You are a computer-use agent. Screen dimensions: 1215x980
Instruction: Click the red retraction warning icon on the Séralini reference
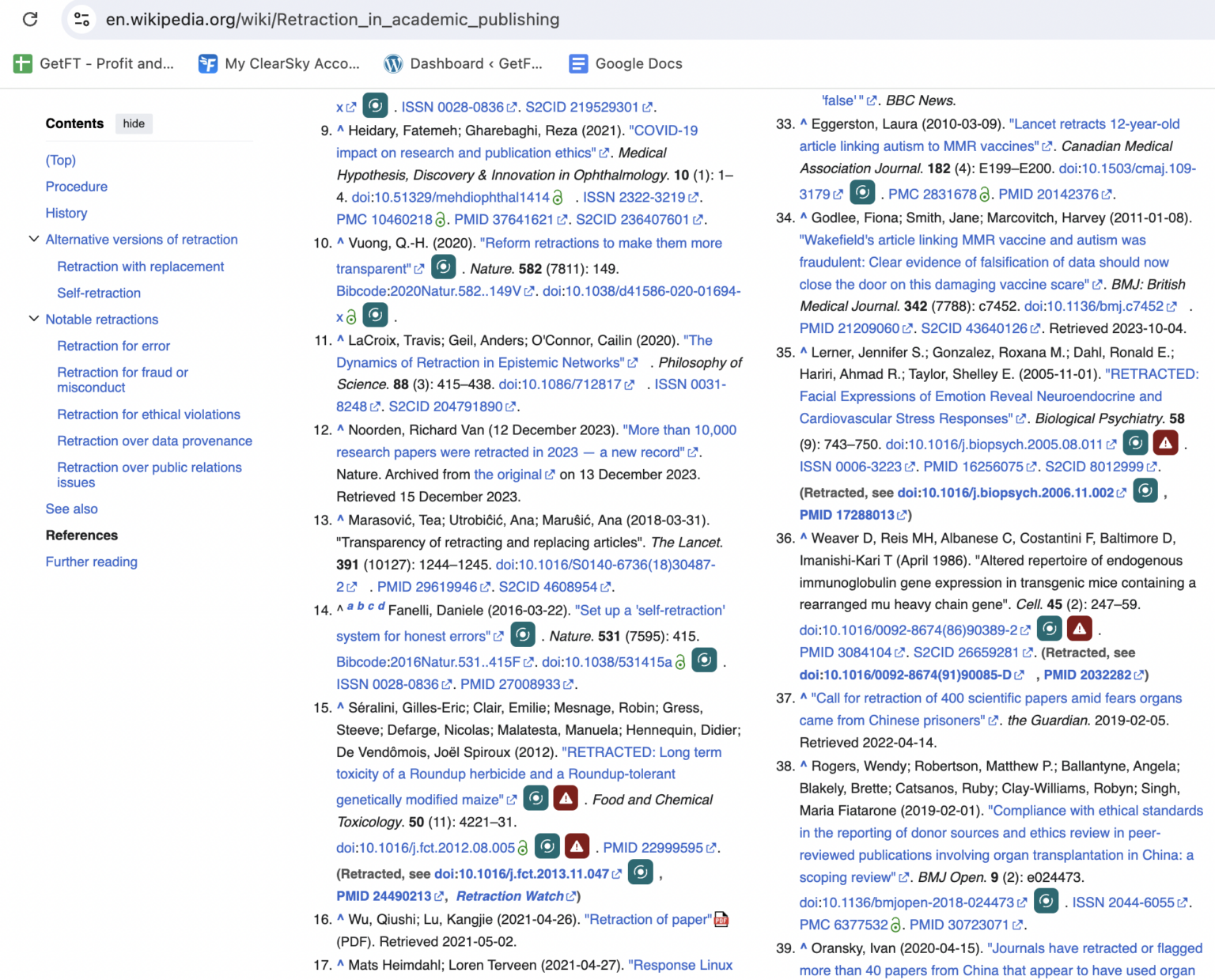click(566, 799)
